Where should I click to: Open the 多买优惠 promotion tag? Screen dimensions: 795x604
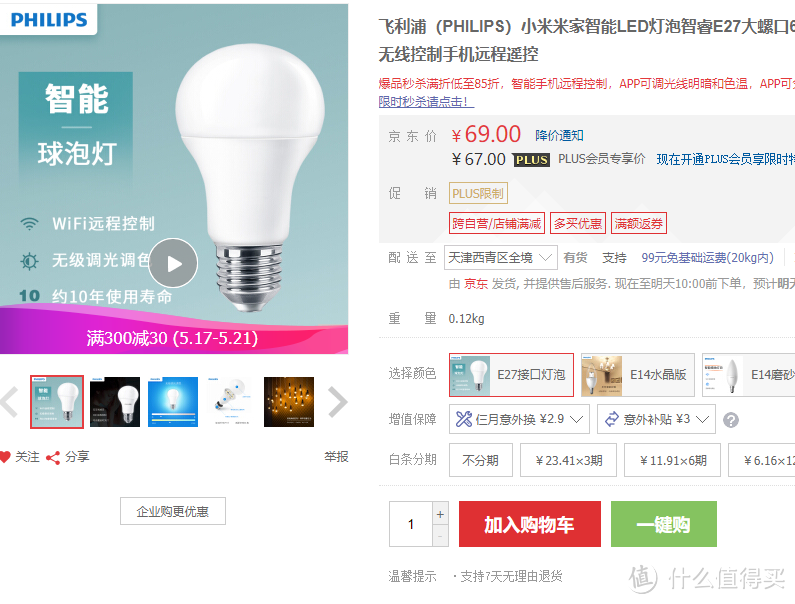point(578,223)
